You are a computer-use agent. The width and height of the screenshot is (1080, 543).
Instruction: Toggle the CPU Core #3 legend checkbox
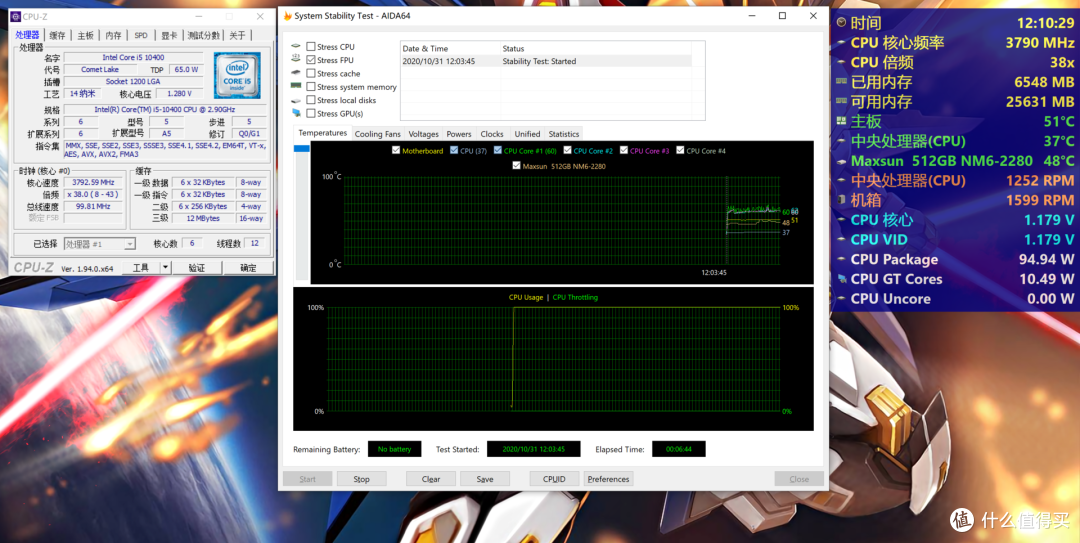point(623,150)
